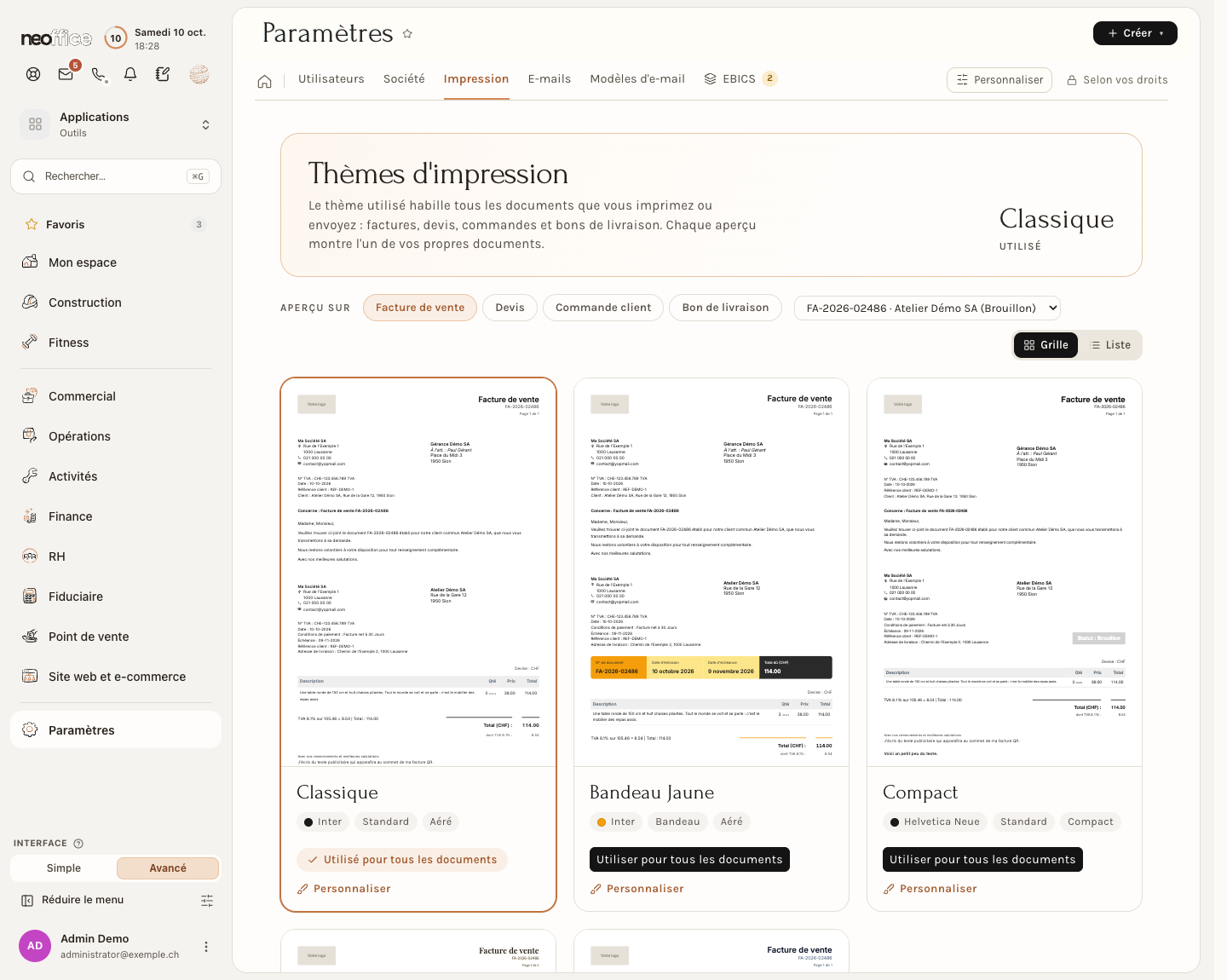Viewport: 1227px width, 980px height.
Task: Switch interface mode to Simple
Action: [64, 868]
